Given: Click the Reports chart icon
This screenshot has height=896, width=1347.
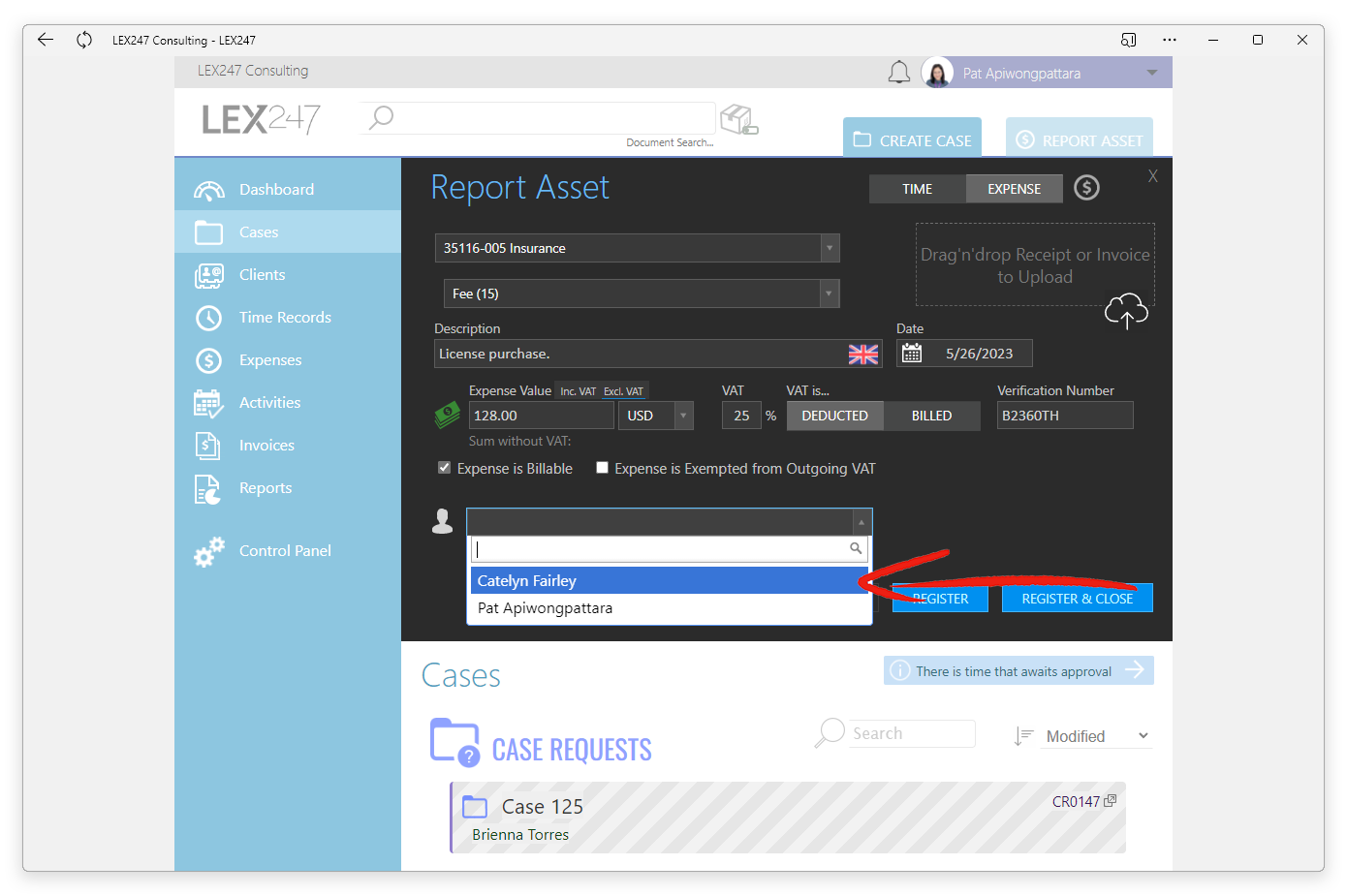Looking at the screenshot, I should point(208,489).
